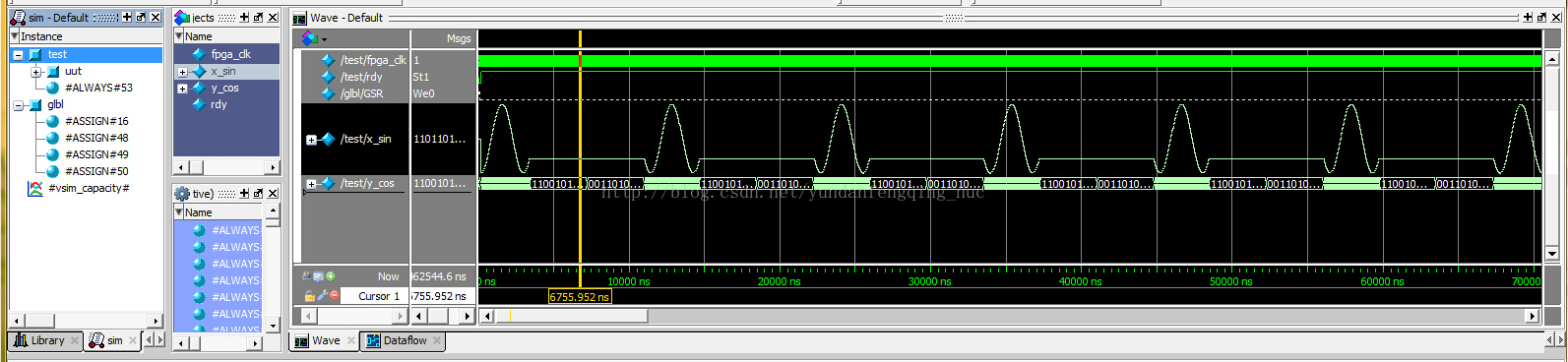
Task: Click the edit grid and timeline icon
Action: 318,276
